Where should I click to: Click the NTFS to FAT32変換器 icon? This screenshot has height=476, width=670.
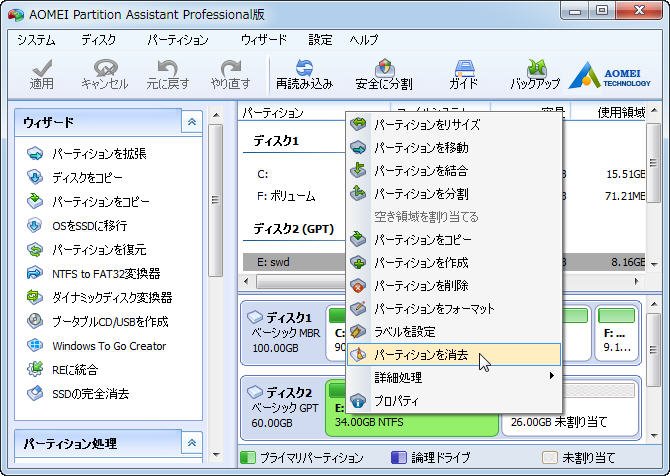pos(35,273)
